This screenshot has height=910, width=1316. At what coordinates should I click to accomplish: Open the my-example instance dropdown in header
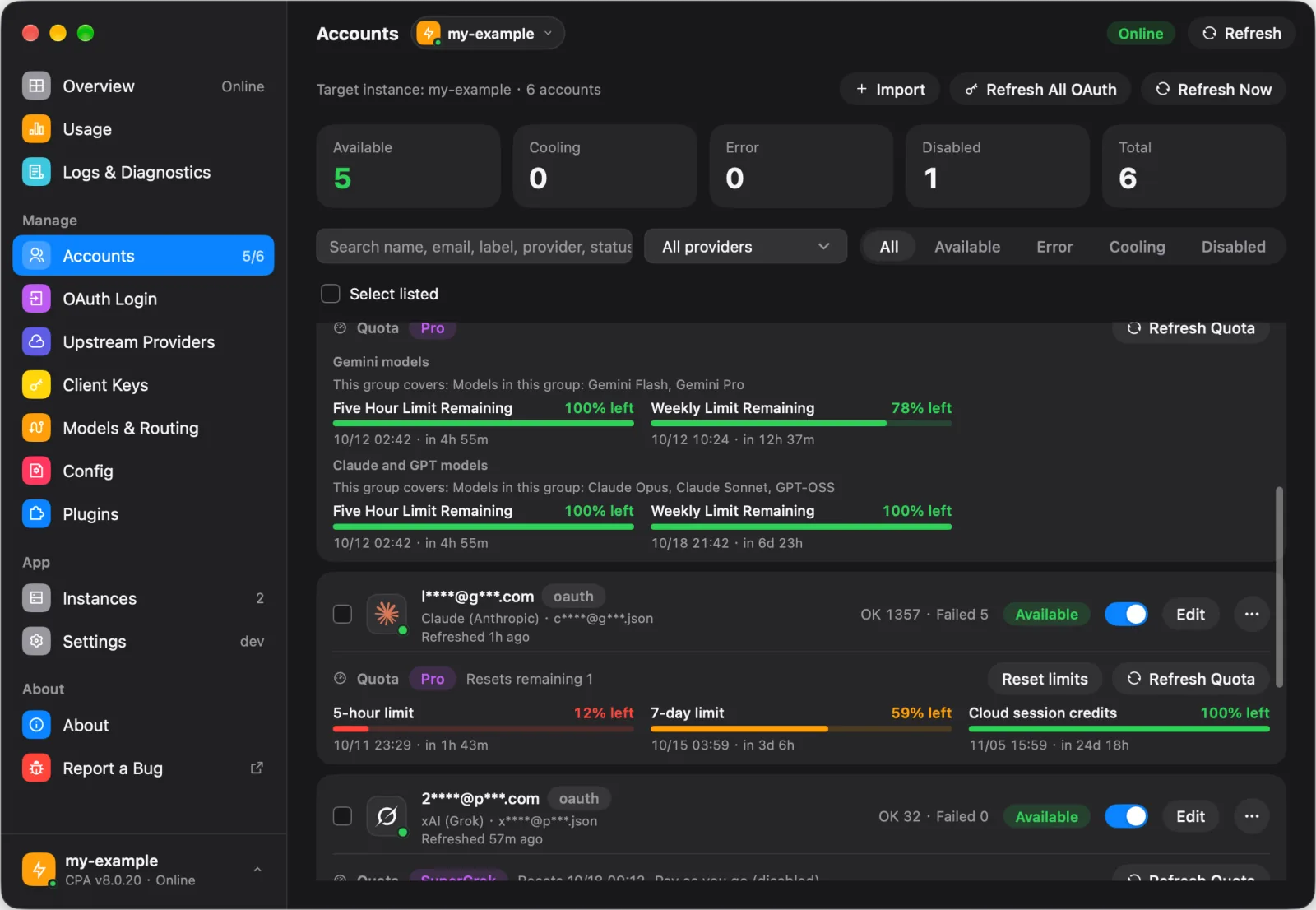488,34
